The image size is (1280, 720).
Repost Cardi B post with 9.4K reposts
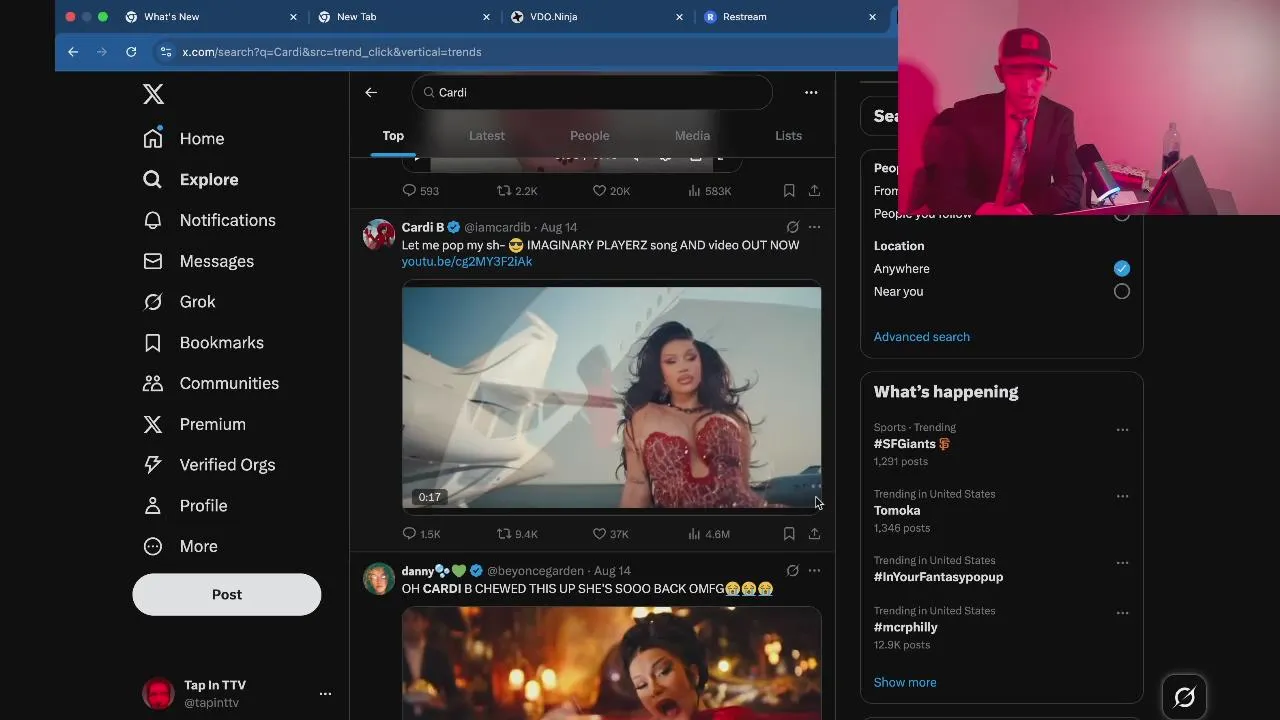(x=517, y=534)
